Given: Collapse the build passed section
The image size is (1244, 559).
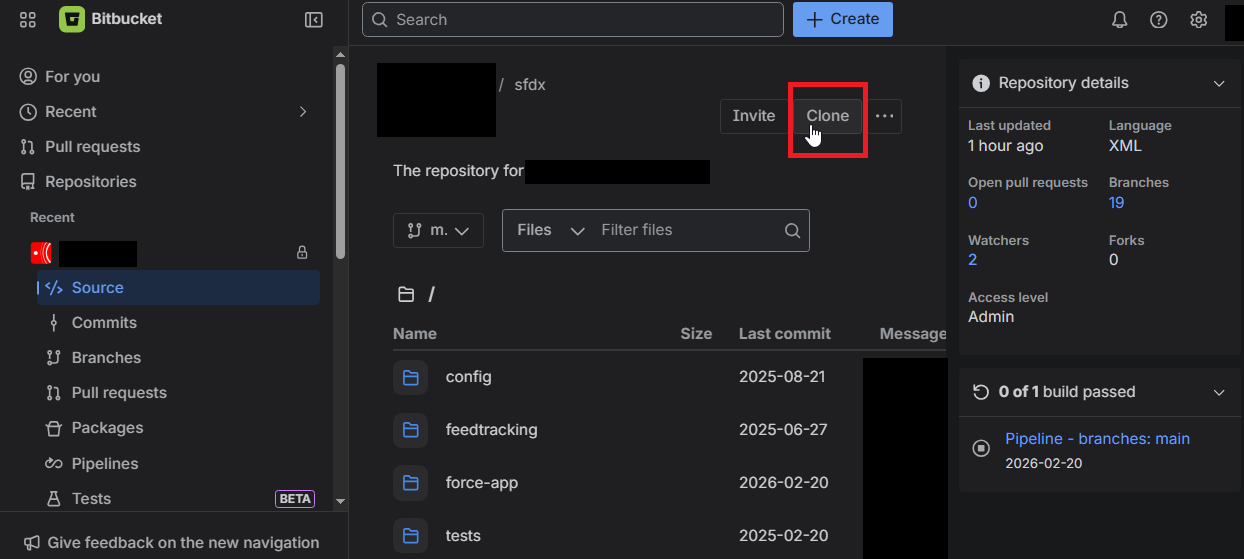Looking at the screenshot, I should pos(1219,393).
